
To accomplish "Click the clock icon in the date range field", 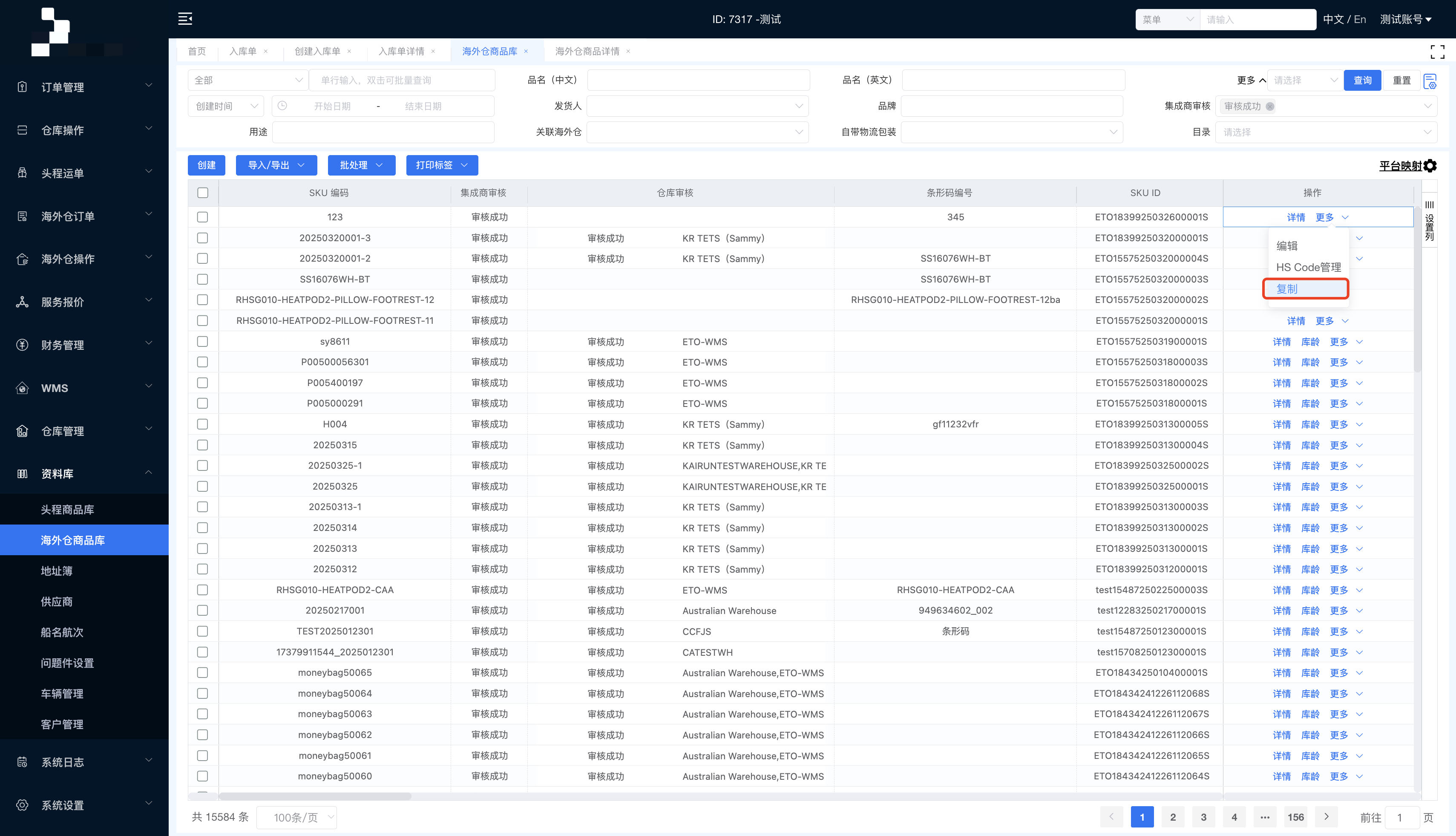I will (x=282, y=106).
